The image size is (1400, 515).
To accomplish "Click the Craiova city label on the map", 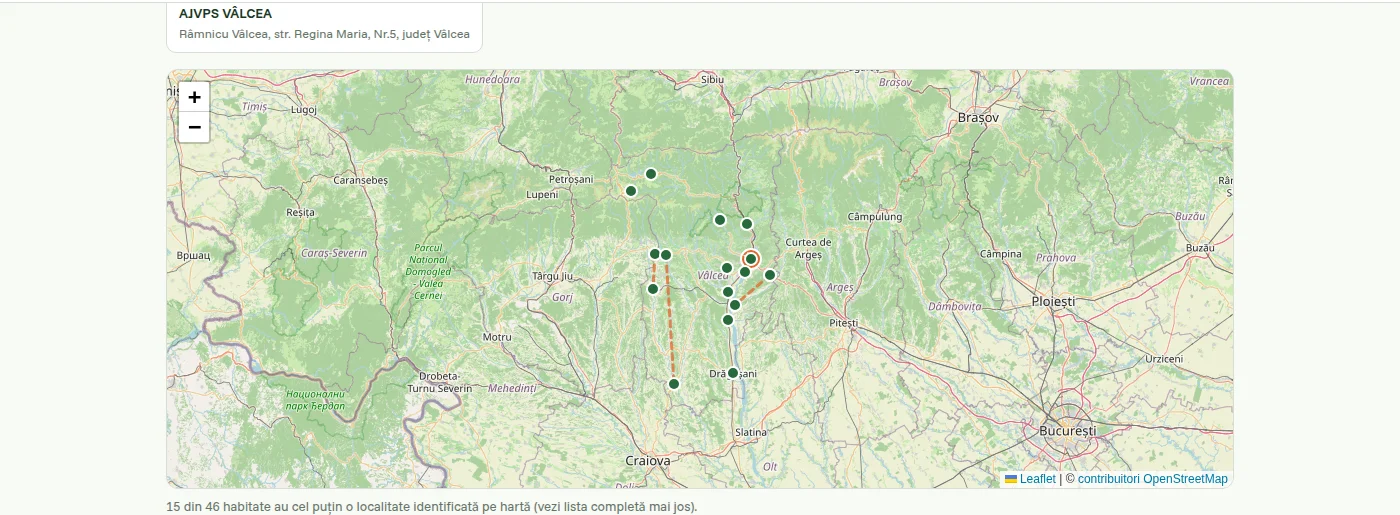I will pos(647,461).
